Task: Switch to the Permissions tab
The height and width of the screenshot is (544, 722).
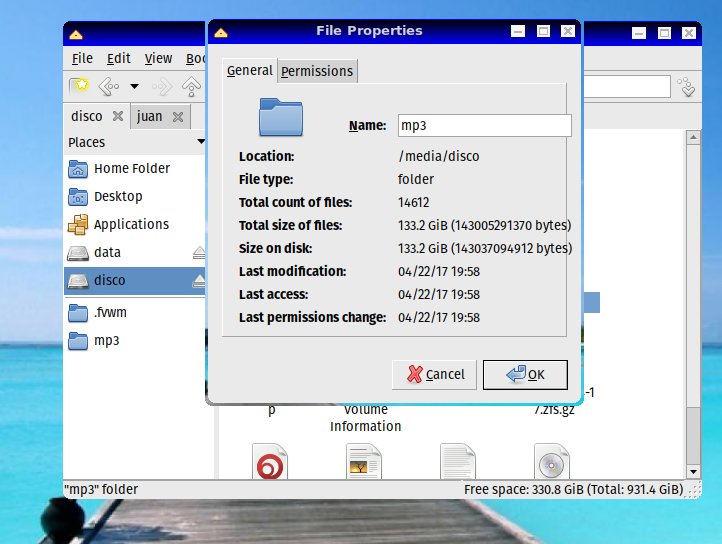Action: point(317,71)
